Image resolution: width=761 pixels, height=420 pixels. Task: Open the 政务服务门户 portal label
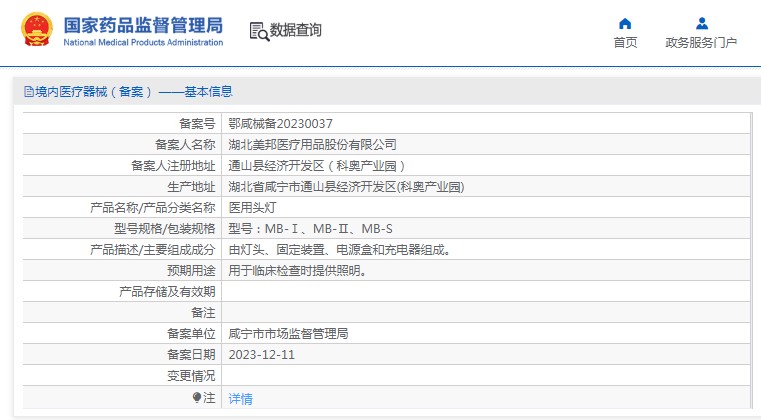(x=701, y=43)
